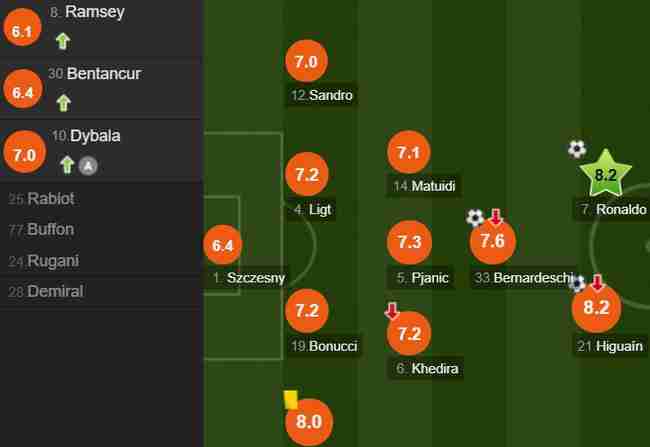Screen dimensions: 650x447
Task: Click Ramsey's green substituted-on arrow
Action: (63, 41)
